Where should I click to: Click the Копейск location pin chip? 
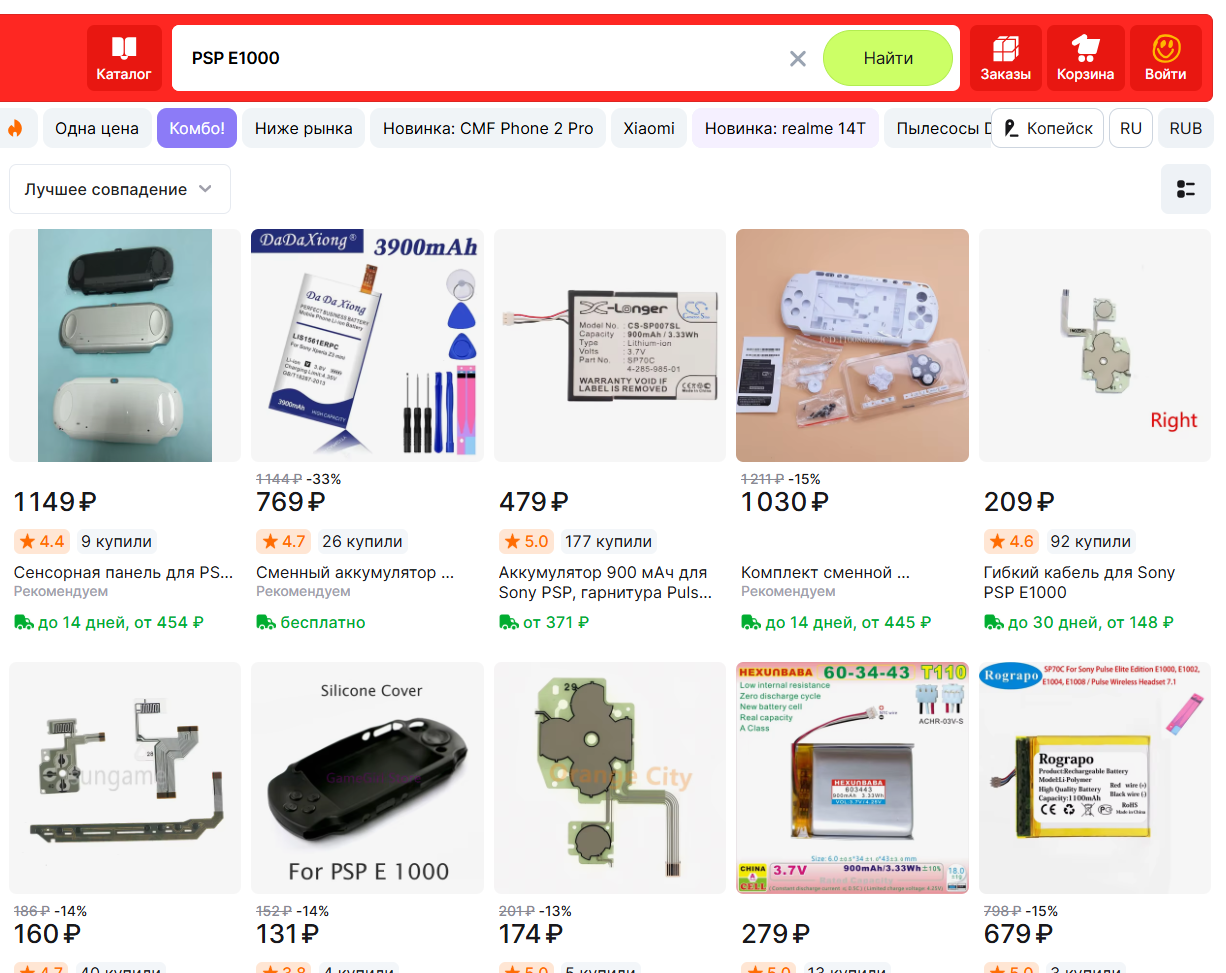click(1048, 128)
